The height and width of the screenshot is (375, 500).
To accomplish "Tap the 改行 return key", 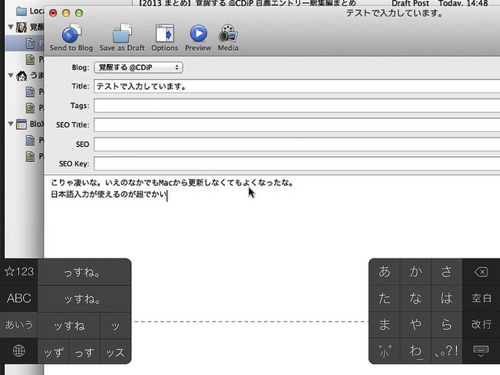I will coord(481,324).
